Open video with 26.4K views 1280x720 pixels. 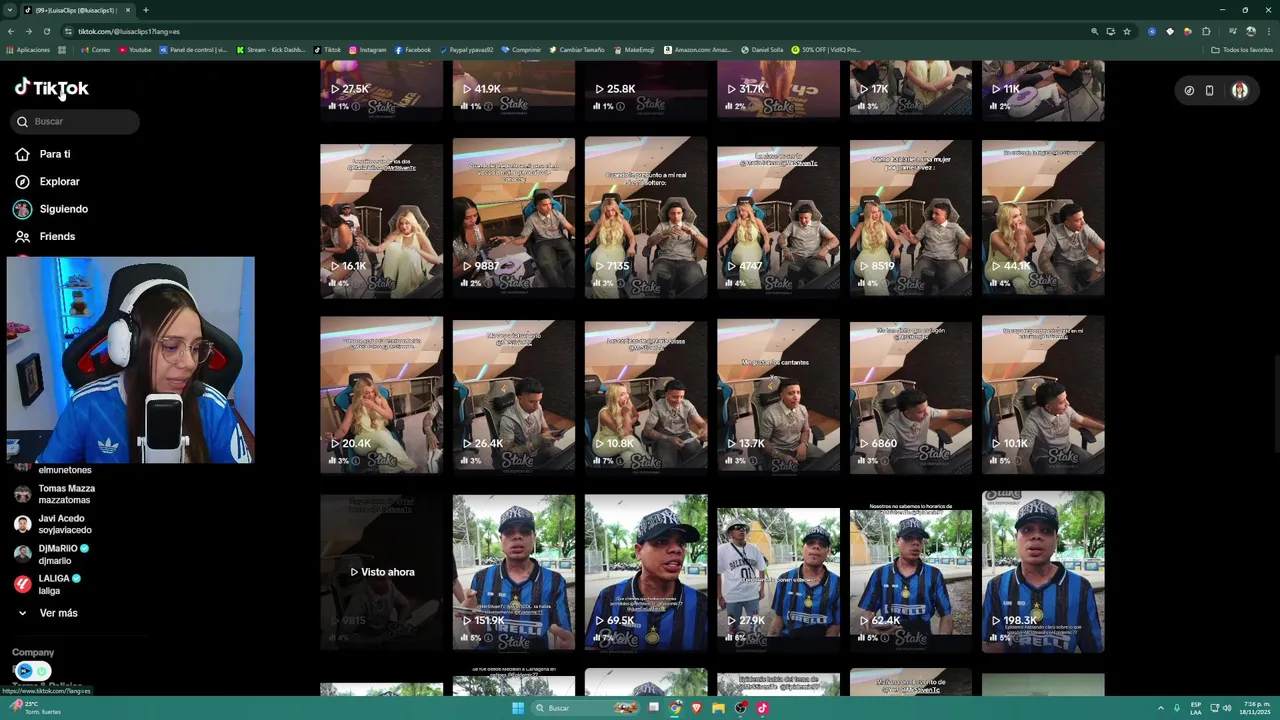click(513, 395)
